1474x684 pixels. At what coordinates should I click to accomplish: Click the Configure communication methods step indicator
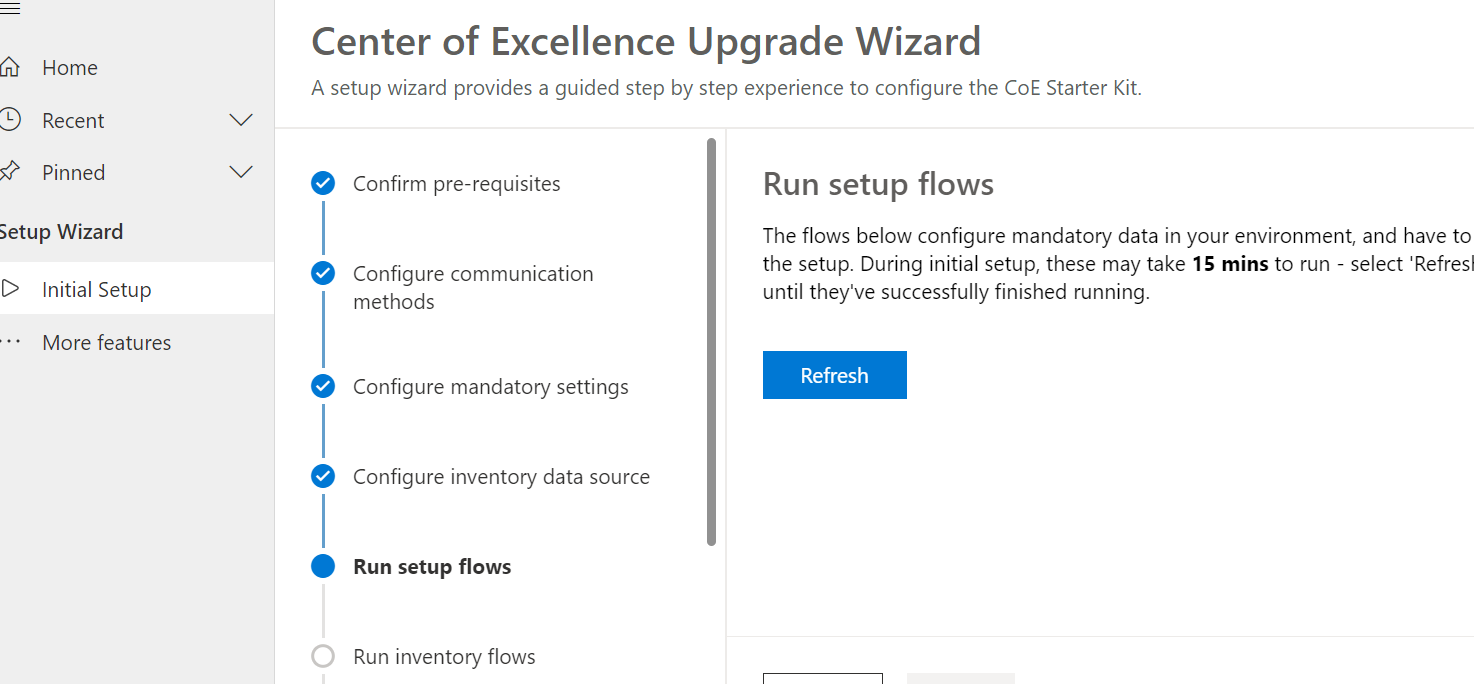pos(322,272)
